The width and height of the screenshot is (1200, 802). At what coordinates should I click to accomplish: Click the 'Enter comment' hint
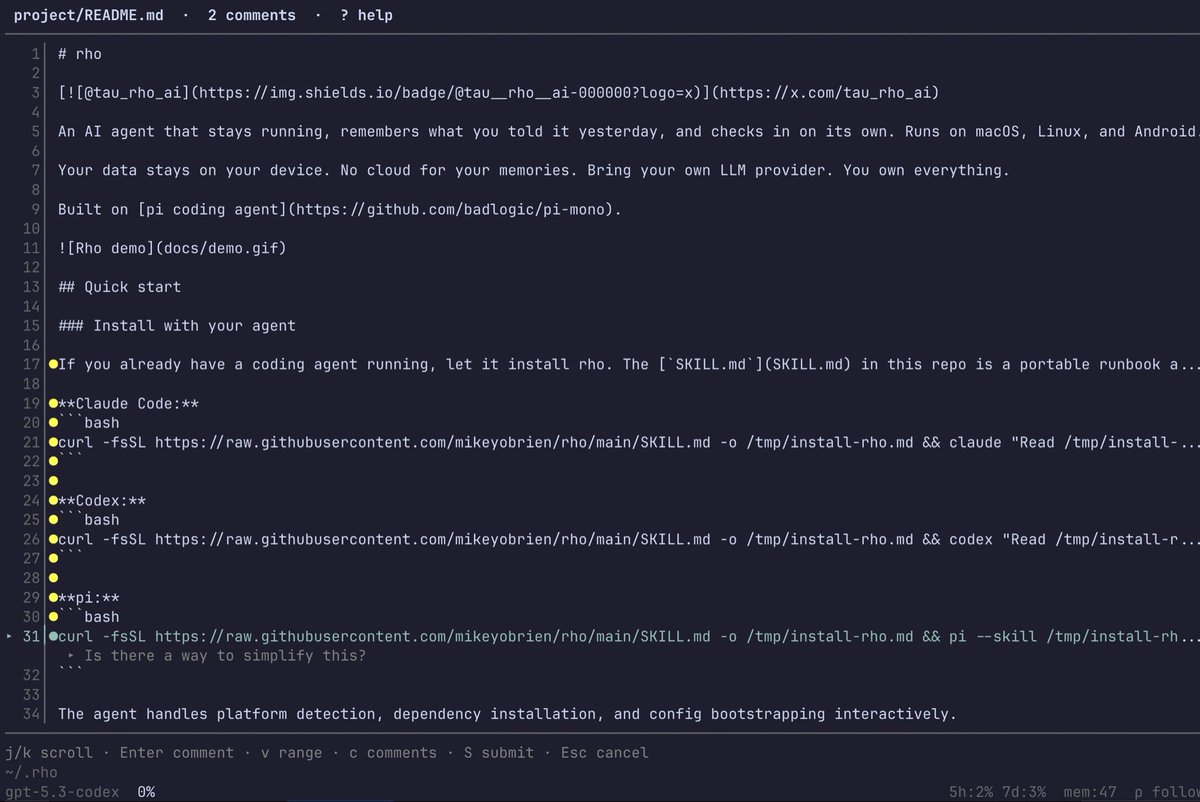[x=177, y=752]
